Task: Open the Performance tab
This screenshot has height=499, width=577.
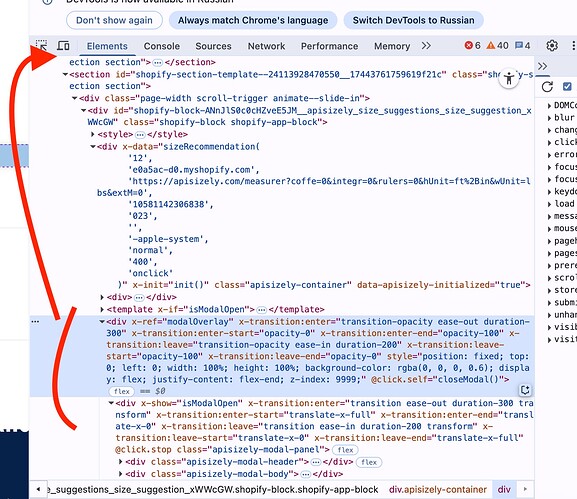Action: coord(329,46)
